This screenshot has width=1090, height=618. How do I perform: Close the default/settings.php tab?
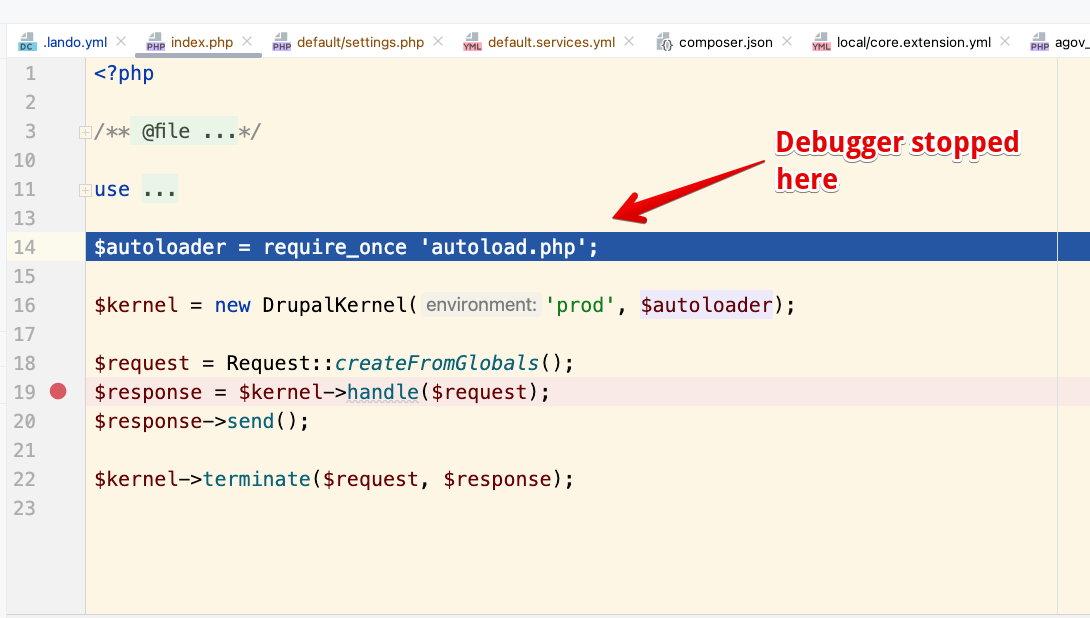[x=438, y=42]
